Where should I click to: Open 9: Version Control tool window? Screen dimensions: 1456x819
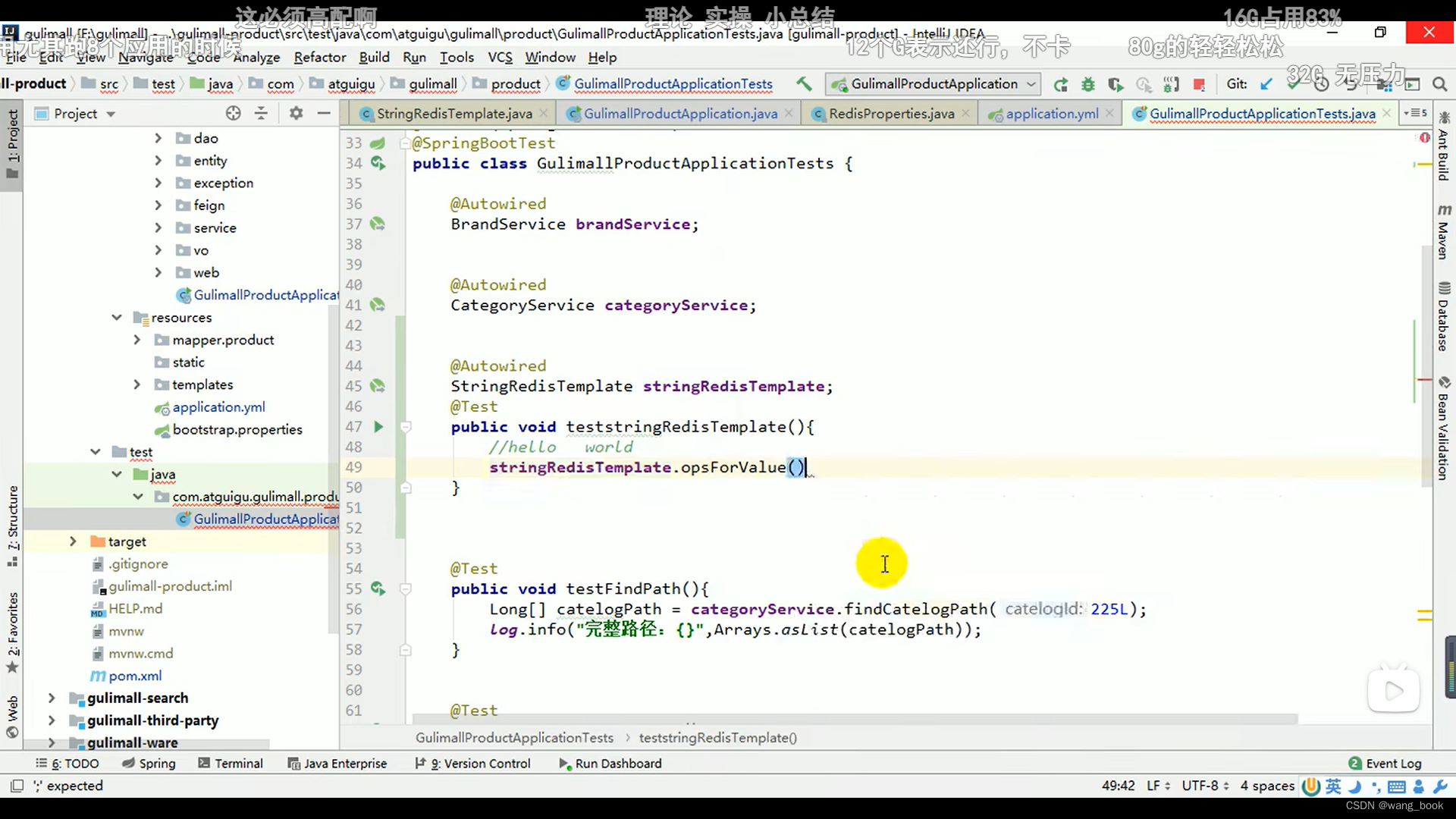[472, 763]
